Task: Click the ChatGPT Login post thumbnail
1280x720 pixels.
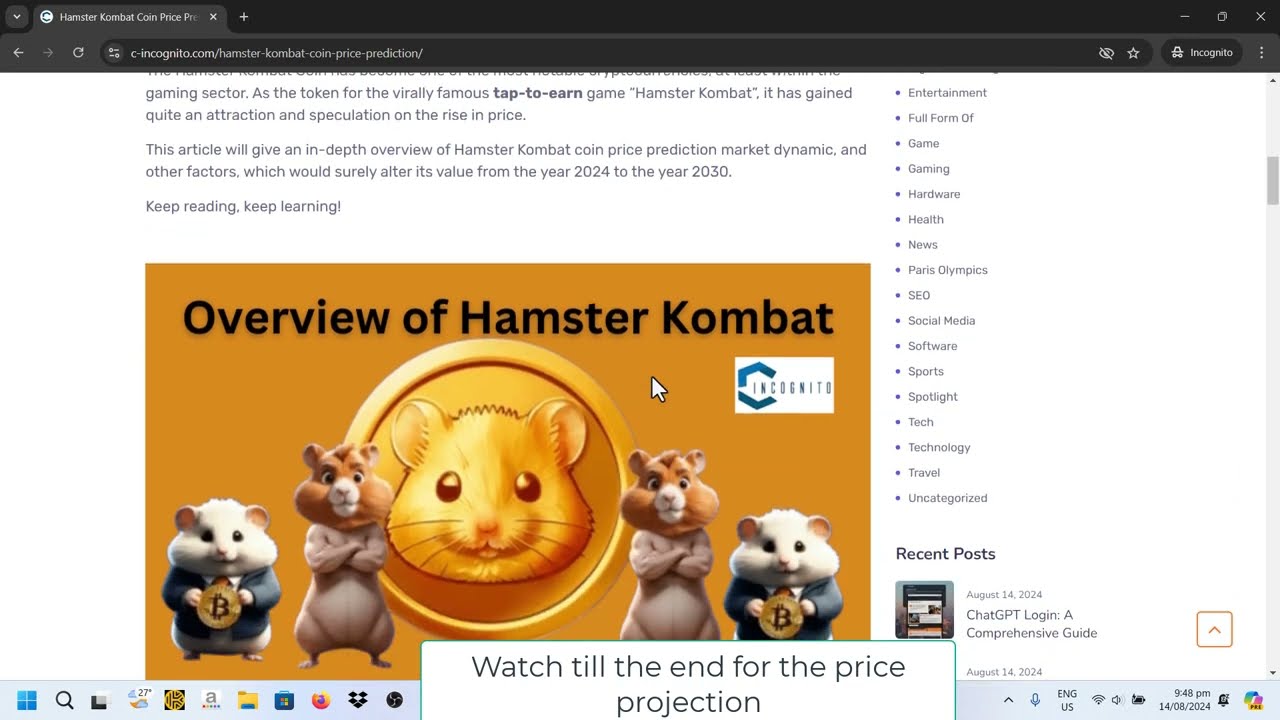Action: [x=924, y=610]
